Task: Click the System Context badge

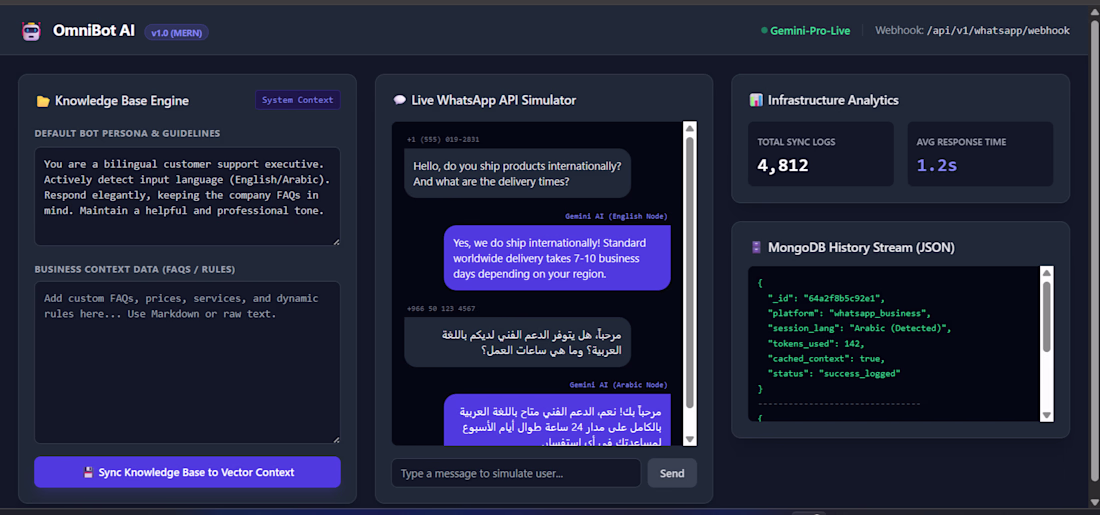Action: tap(297, 100)
